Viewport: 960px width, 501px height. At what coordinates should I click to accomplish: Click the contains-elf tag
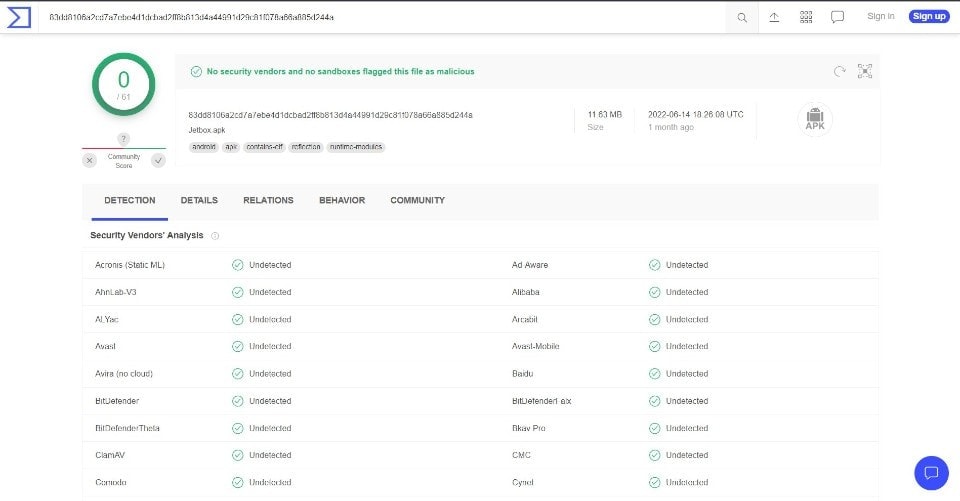pyautogui.click(x=264, y=147)
